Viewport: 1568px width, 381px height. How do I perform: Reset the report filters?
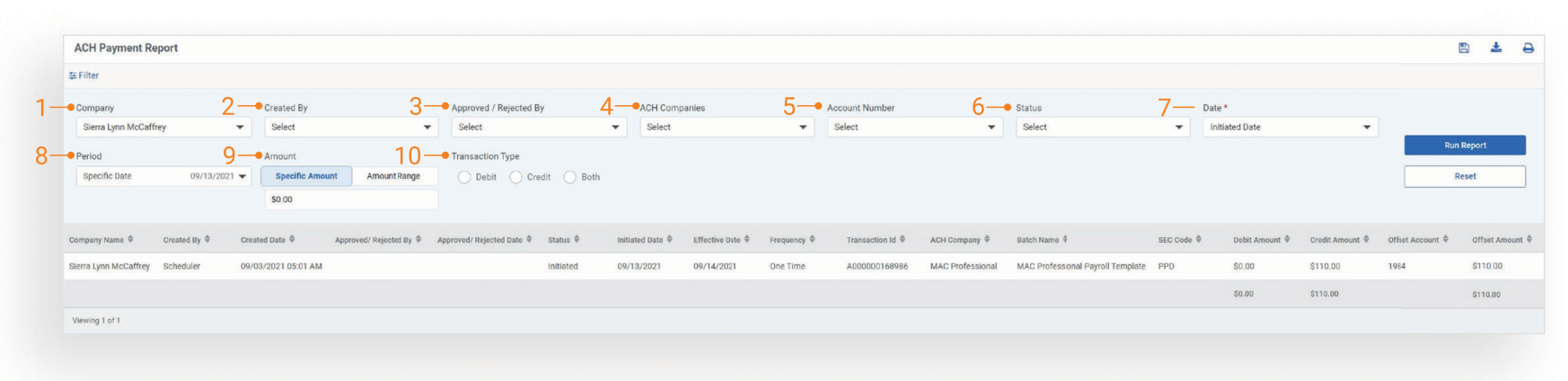click(x=1464, y=177)
